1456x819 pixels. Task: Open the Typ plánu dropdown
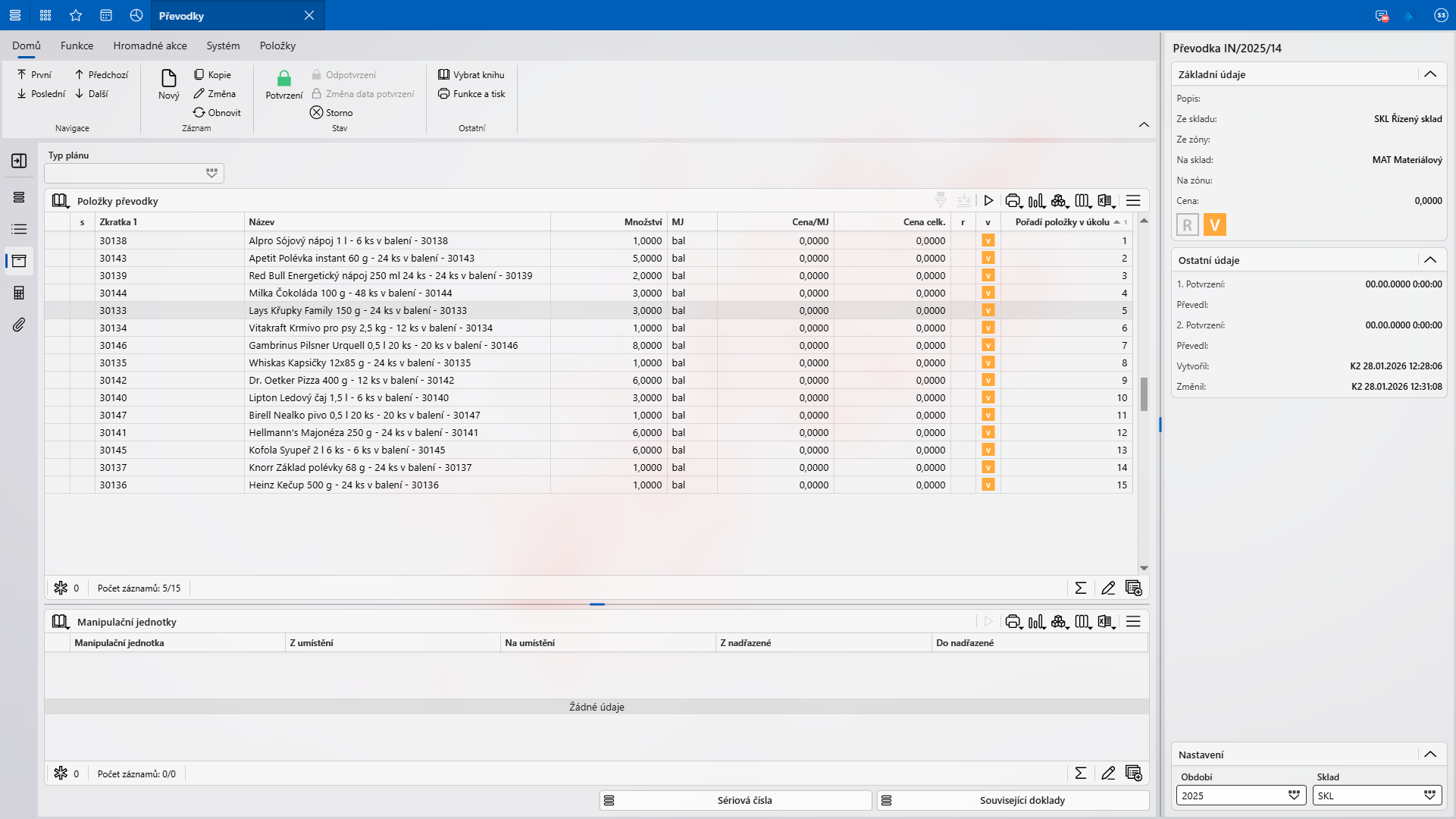211,173
